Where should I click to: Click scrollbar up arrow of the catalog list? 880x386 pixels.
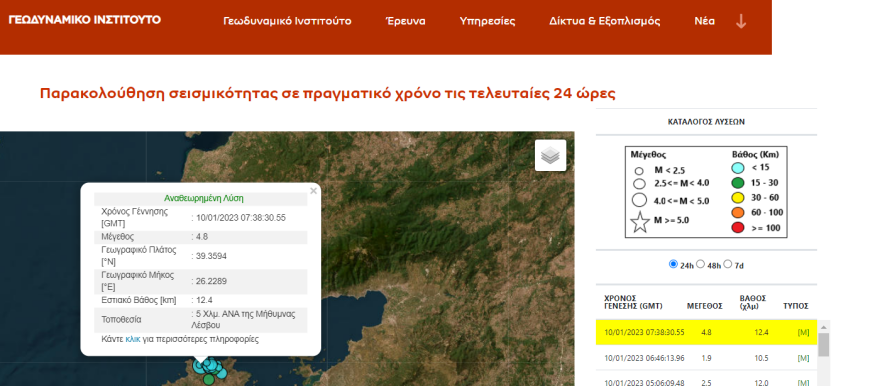tap(823, 327)
